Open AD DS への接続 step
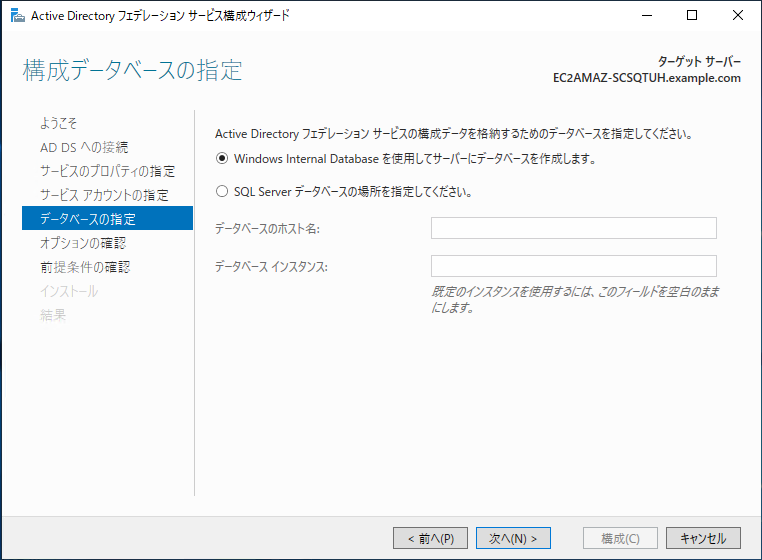Screen dimensions: 762x560 click(84, 147)
